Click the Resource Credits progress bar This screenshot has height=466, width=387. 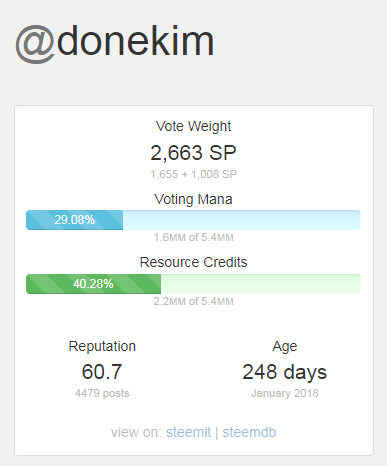coord(193,284)
